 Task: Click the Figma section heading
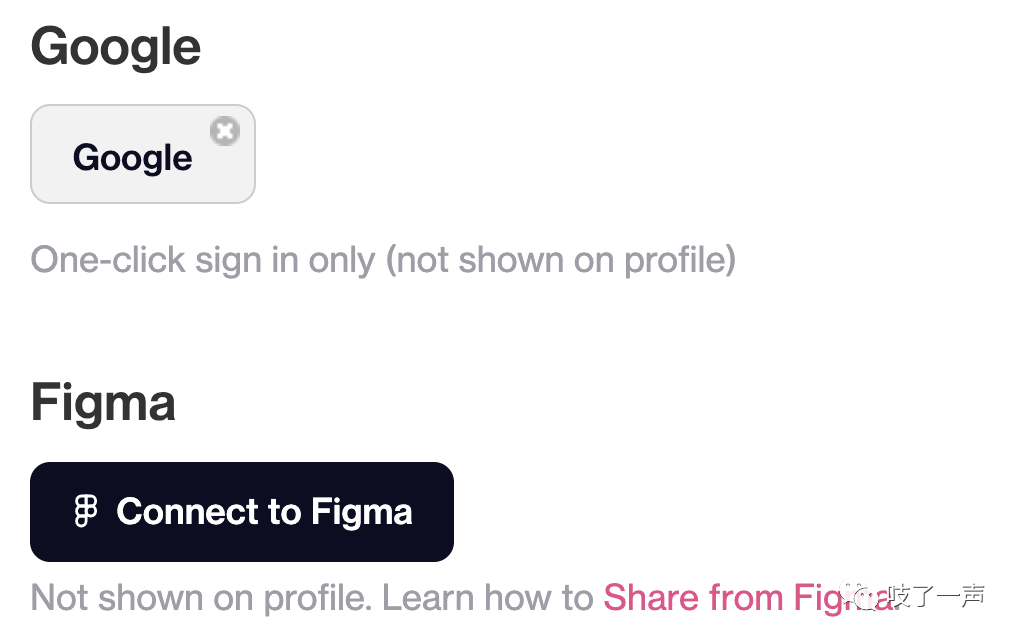pyautogui.click(x=103, y=402)
